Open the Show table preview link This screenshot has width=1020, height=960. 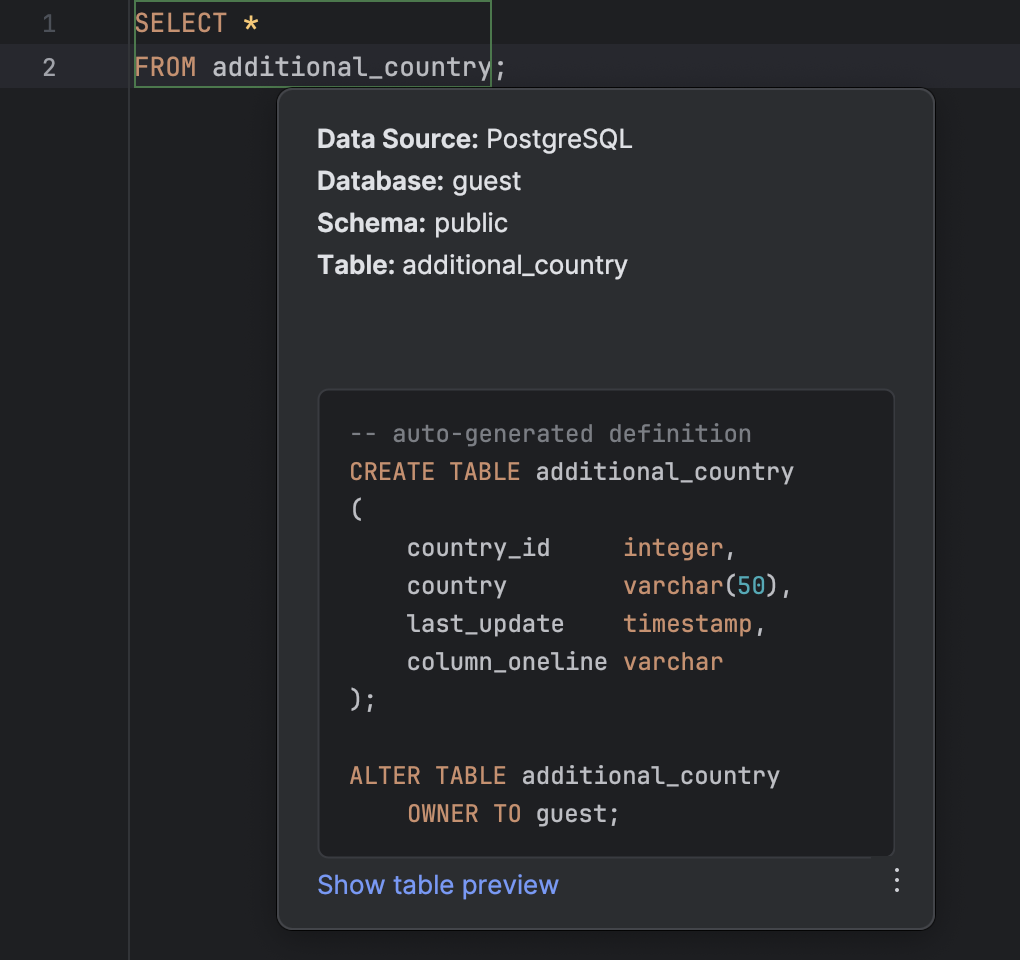[437, 885]
